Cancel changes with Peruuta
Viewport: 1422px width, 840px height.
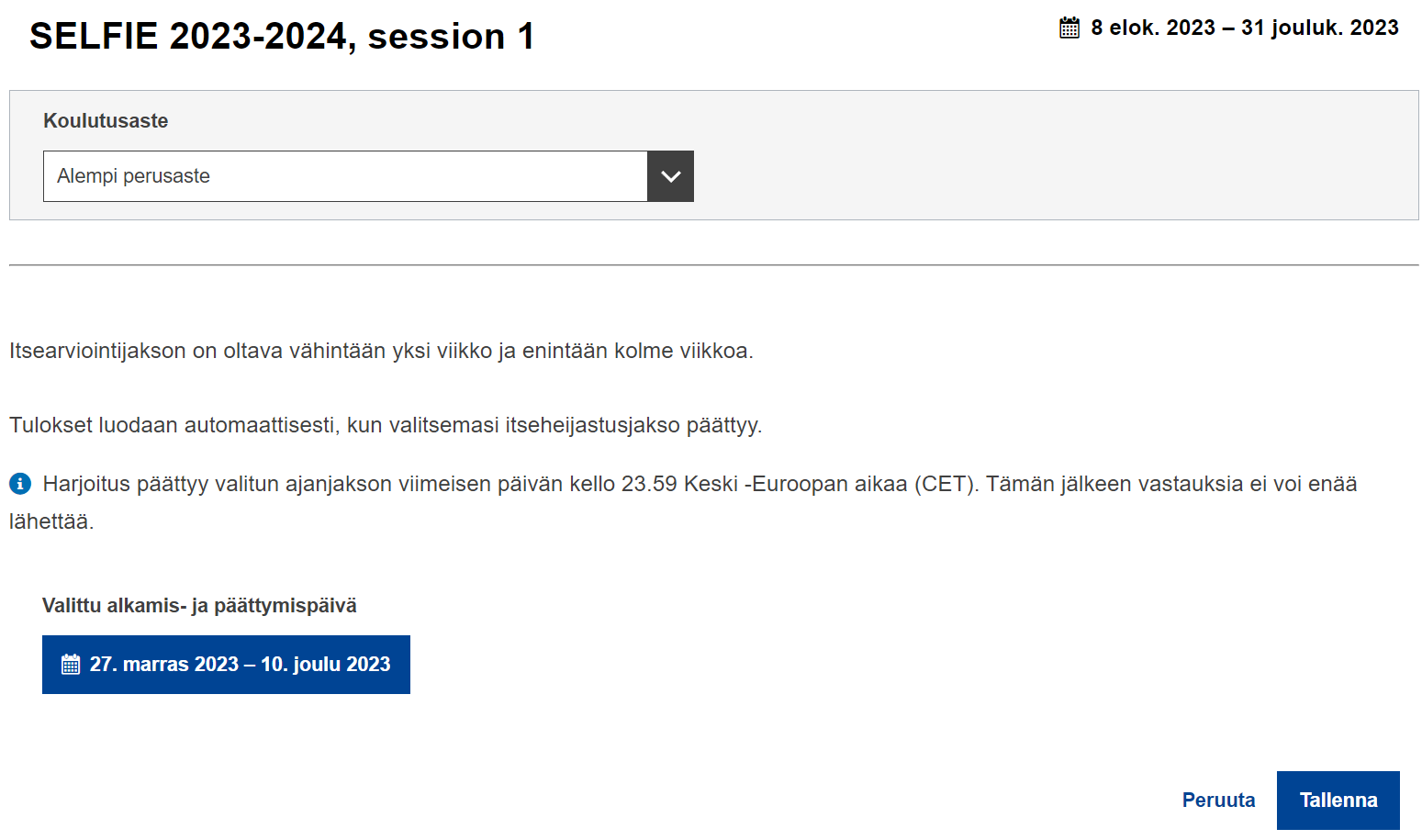coord(1218,801)
